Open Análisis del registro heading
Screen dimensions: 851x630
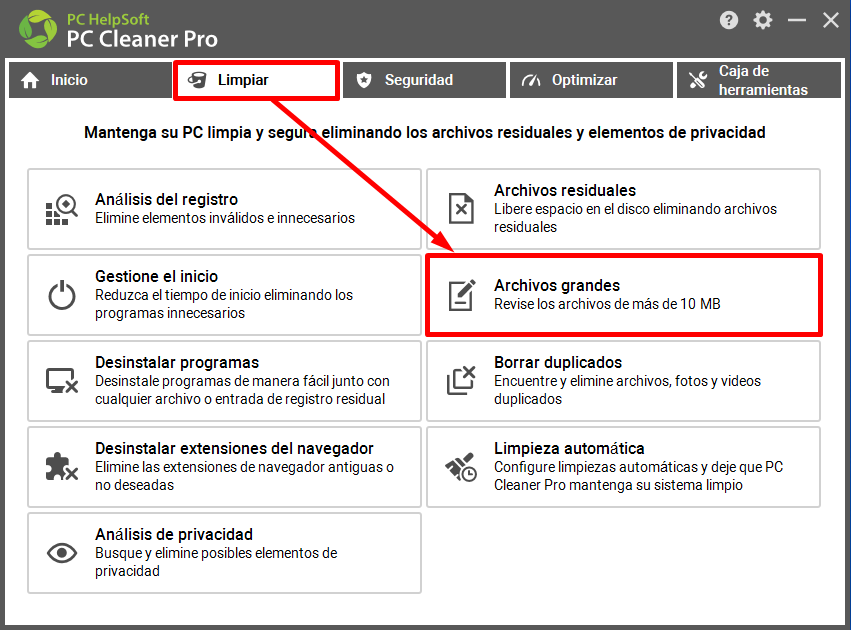[167, 199]
